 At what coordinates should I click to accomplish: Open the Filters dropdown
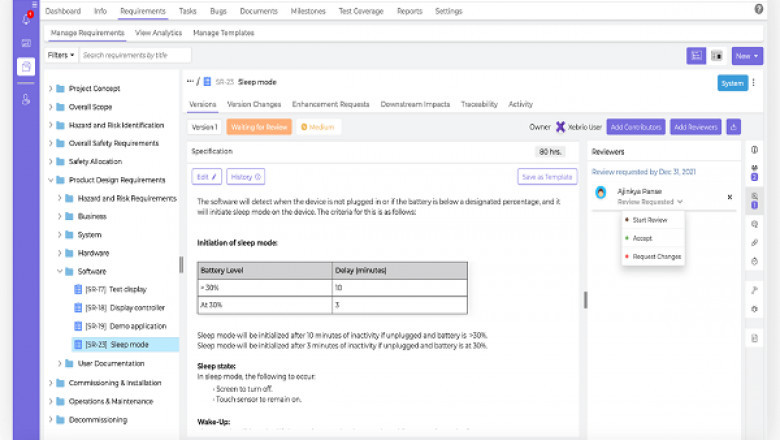[61, 55]
